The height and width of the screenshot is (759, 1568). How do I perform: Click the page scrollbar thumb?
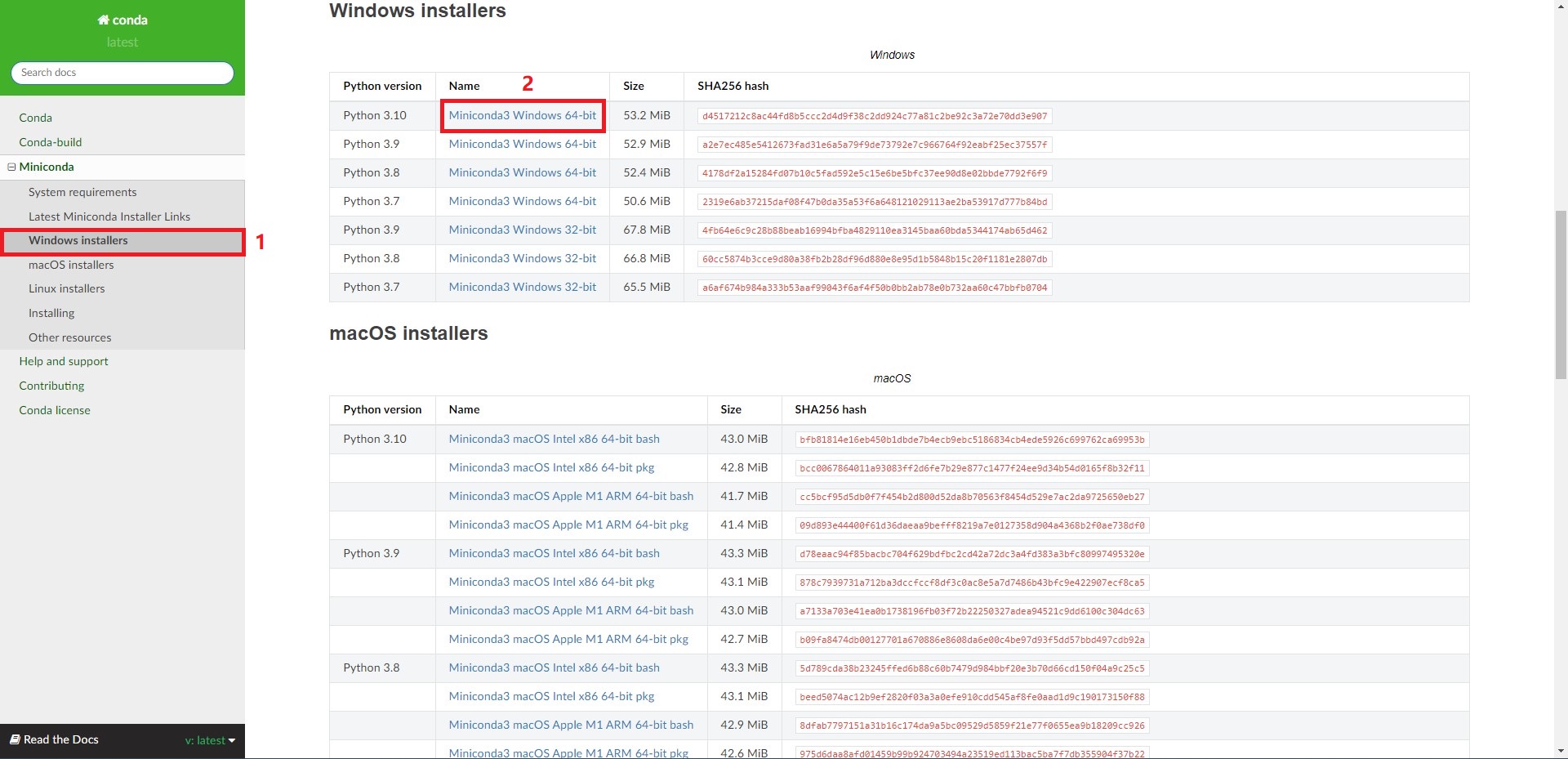[x=1561, y=295]
